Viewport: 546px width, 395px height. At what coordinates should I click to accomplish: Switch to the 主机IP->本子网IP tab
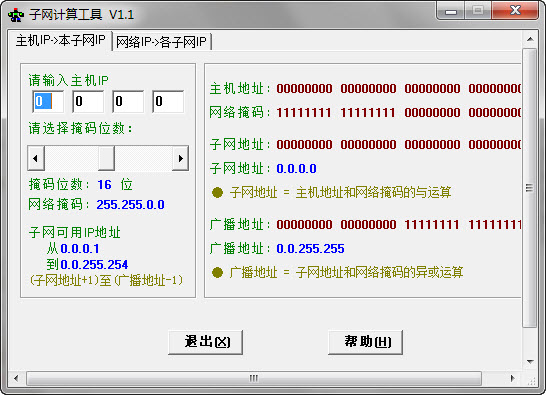60,41
